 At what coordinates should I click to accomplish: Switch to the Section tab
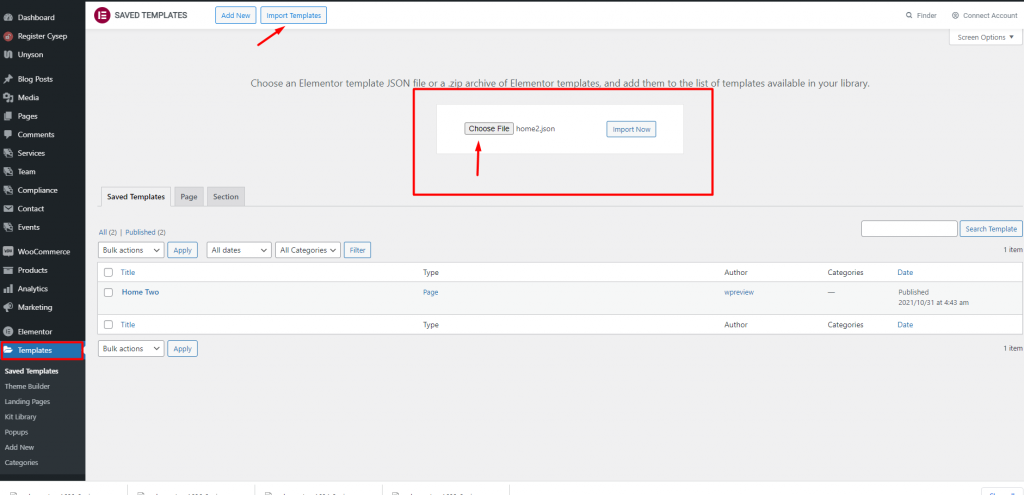[226, 197]
